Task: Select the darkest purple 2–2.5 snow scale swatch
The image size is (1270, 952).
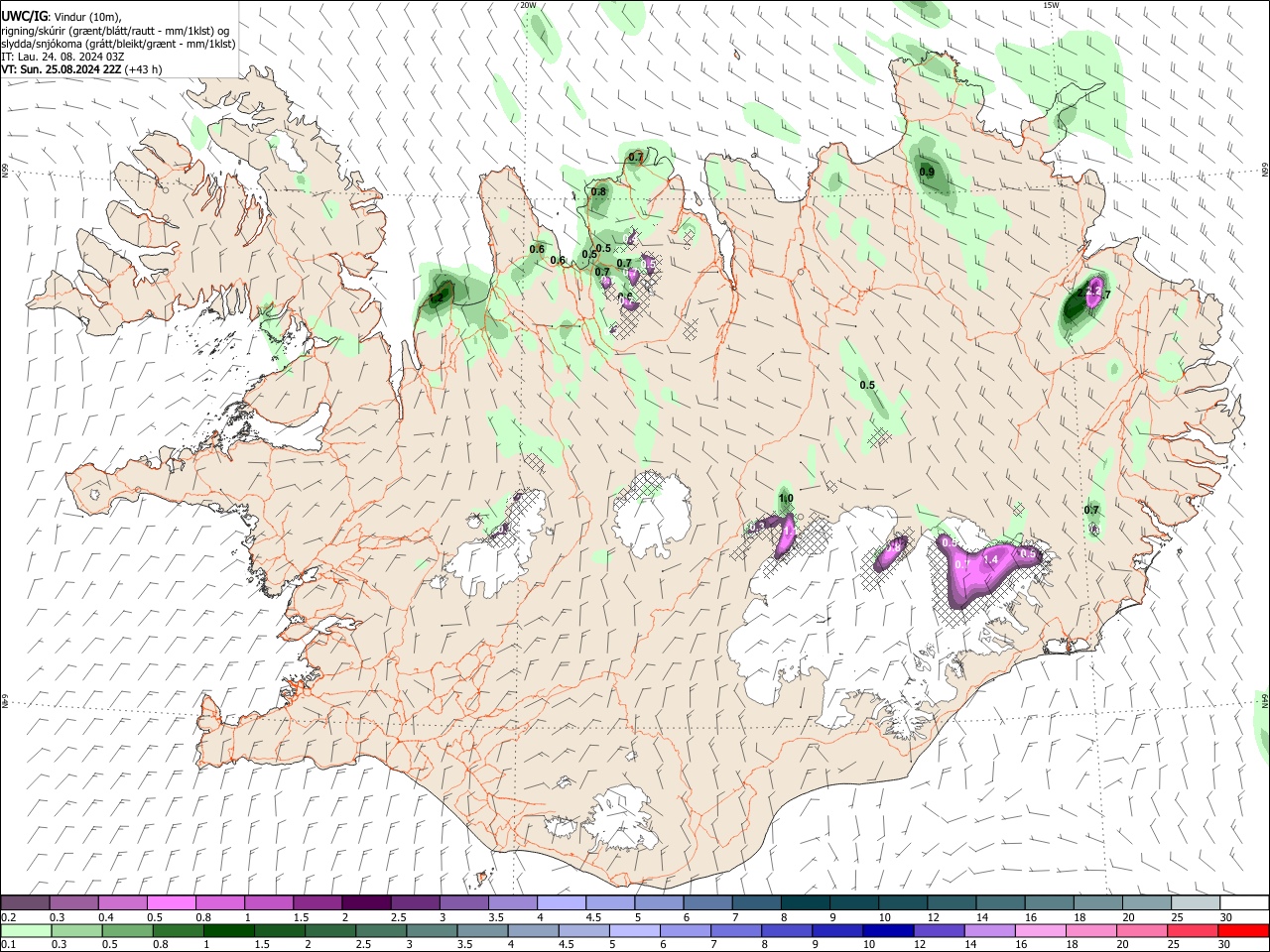Action: 365,902
